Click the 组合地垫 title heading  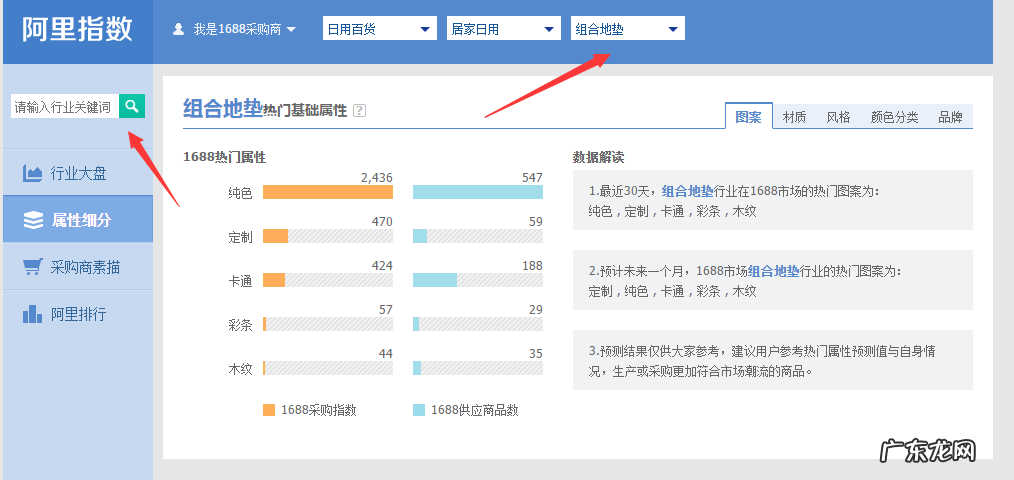pos(222,108)
